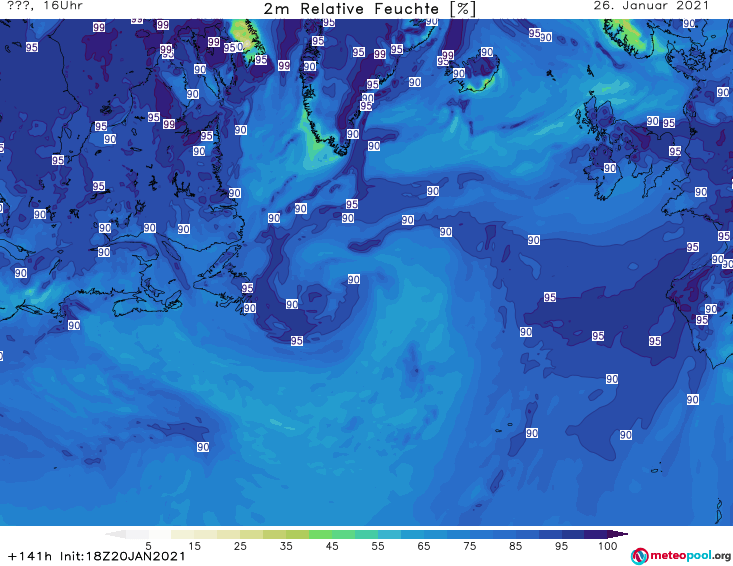Click the '45' value on the color scale
733x566 pixels.
pyautogui.click(x=331, y=546)
